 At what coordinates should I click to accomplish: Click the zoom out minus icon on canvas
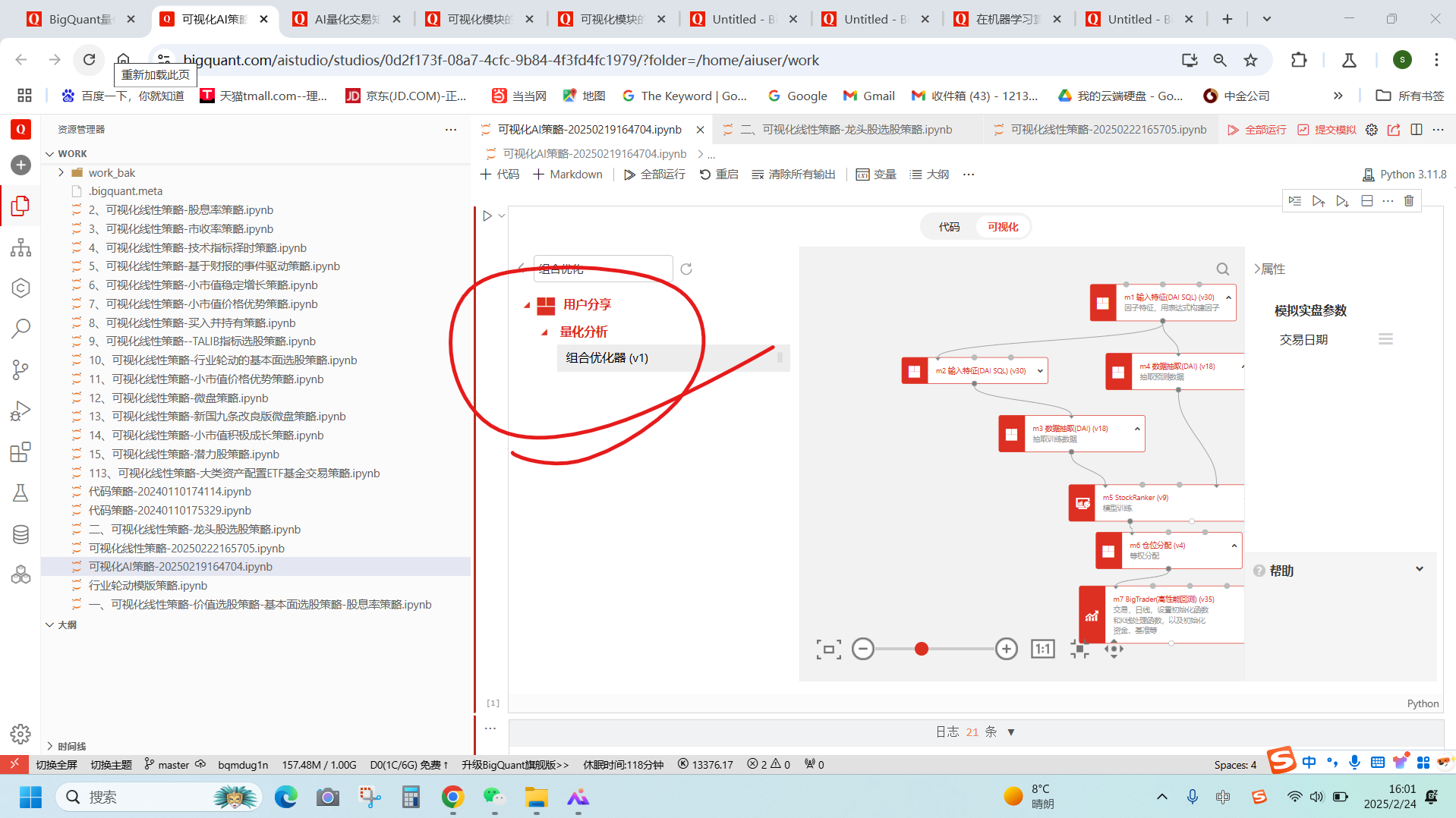(x=862, y=649)
